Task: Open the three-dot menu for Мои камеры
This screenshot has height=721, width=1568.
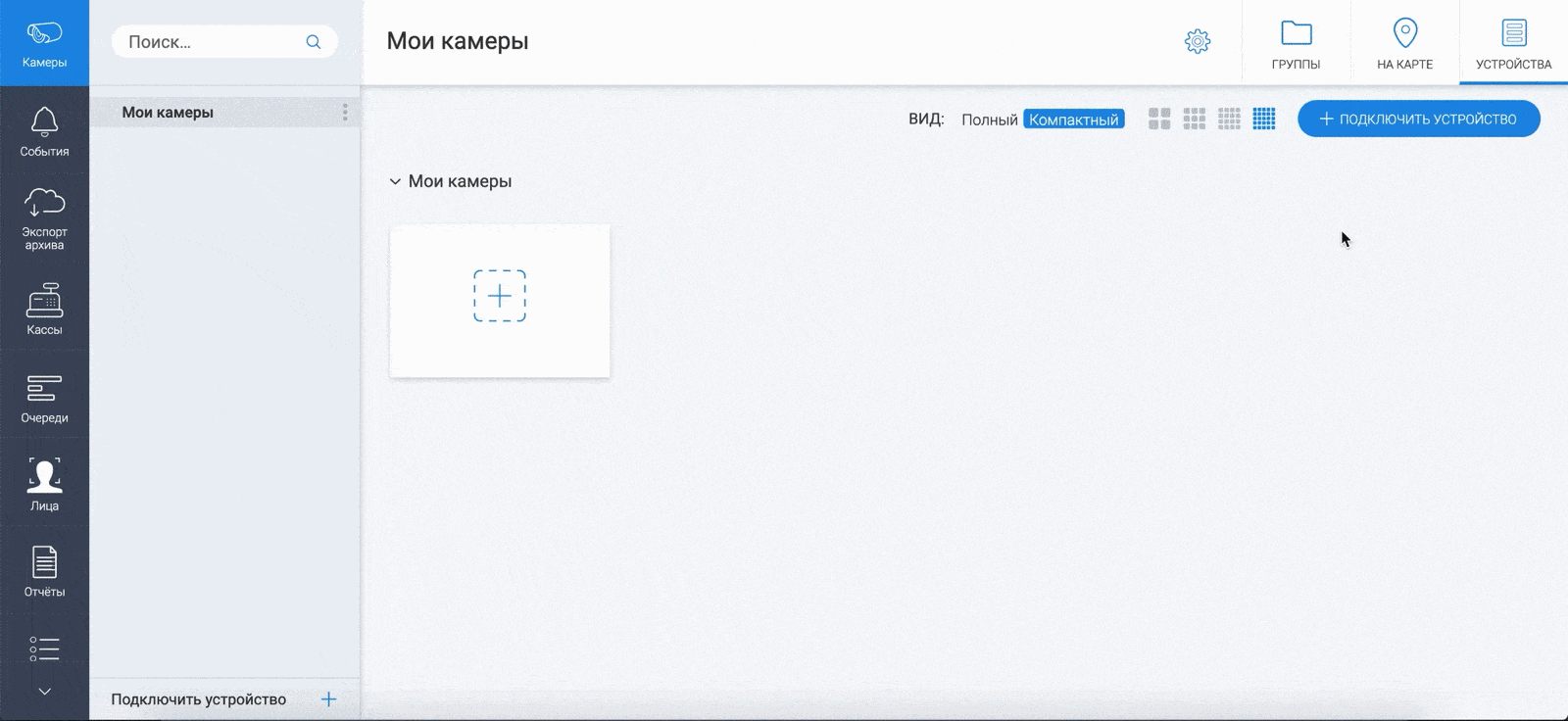Action: pos(345,113)
